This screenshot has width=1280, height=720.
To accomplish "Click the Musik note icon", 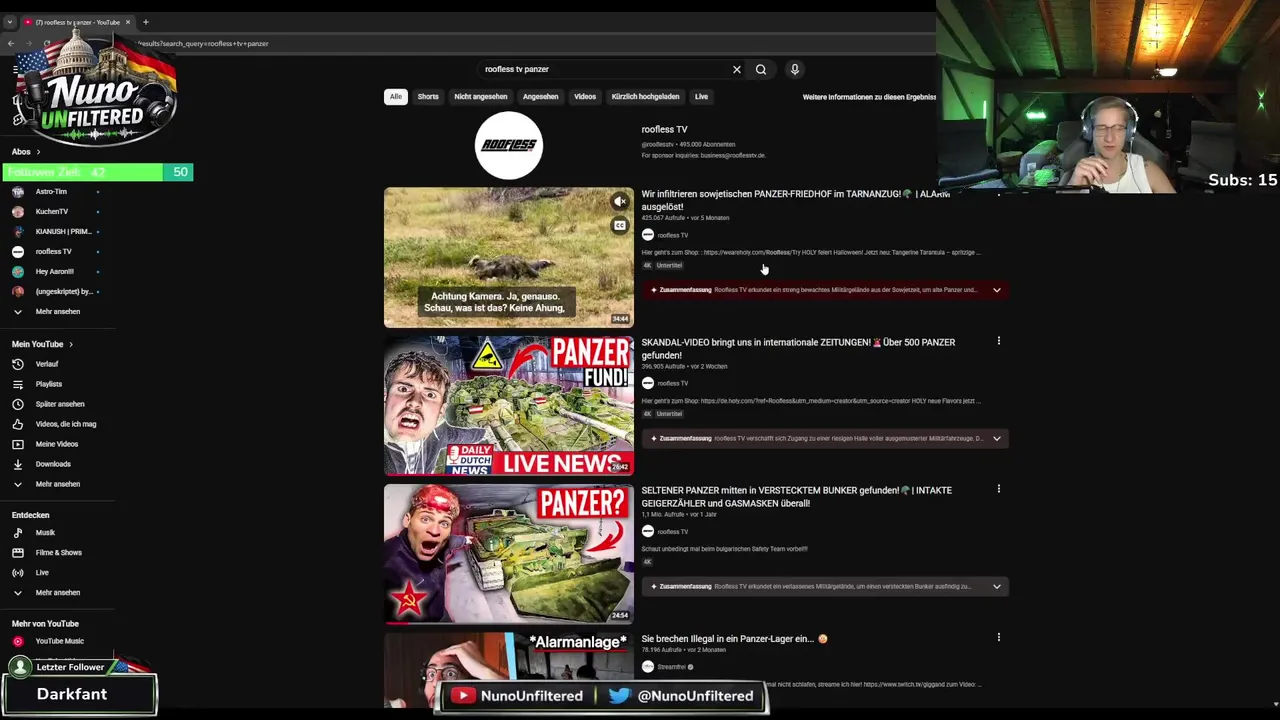I will (x=18, y=533).
